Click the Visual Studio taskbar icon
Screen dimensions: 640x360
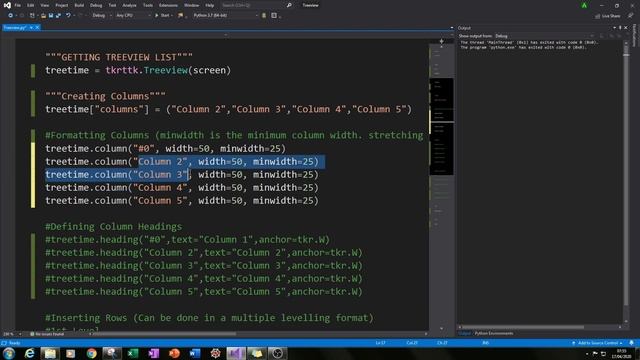(x=236, y=353)
